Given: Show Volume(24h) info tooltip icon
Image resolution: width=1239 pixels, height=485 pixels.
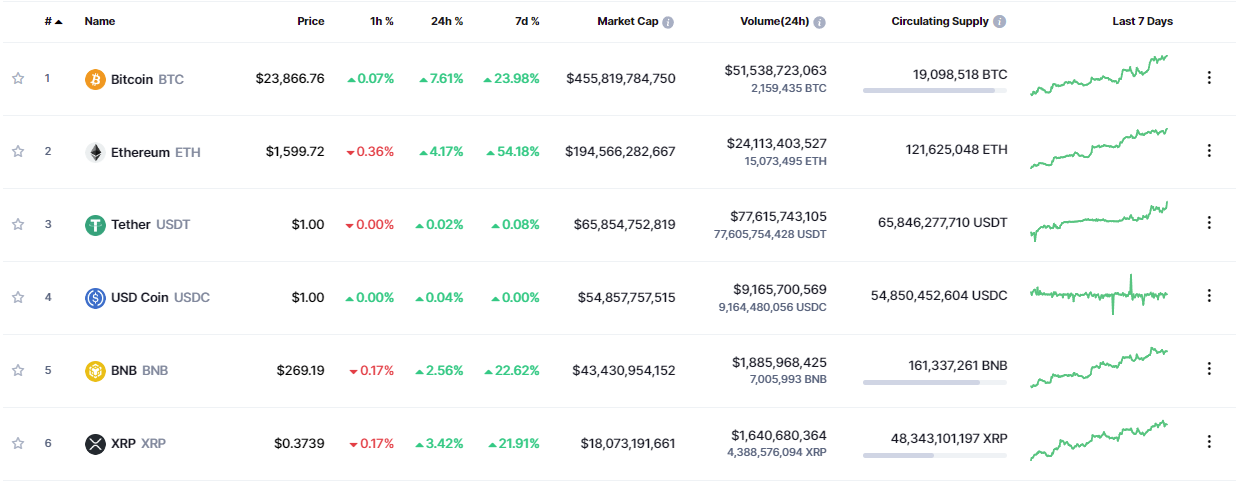Looking at the screenshot, I should pyautogui.click(x=820, y=22).
